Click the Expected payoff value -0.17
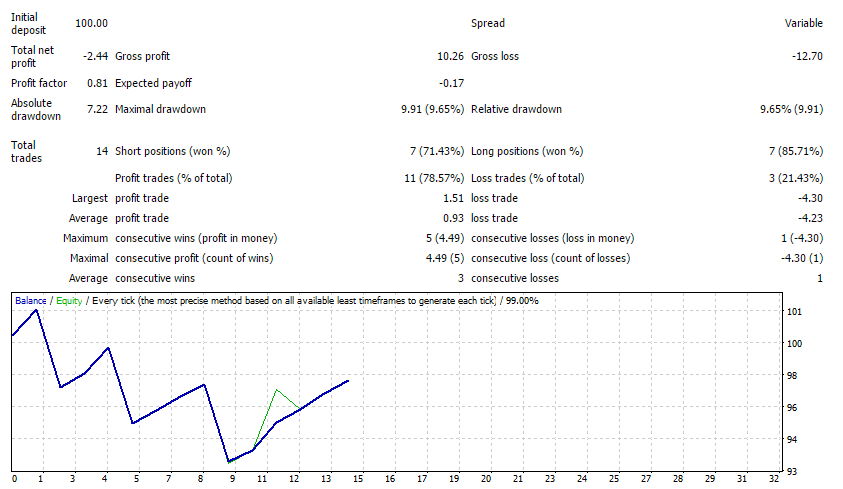 451,83
